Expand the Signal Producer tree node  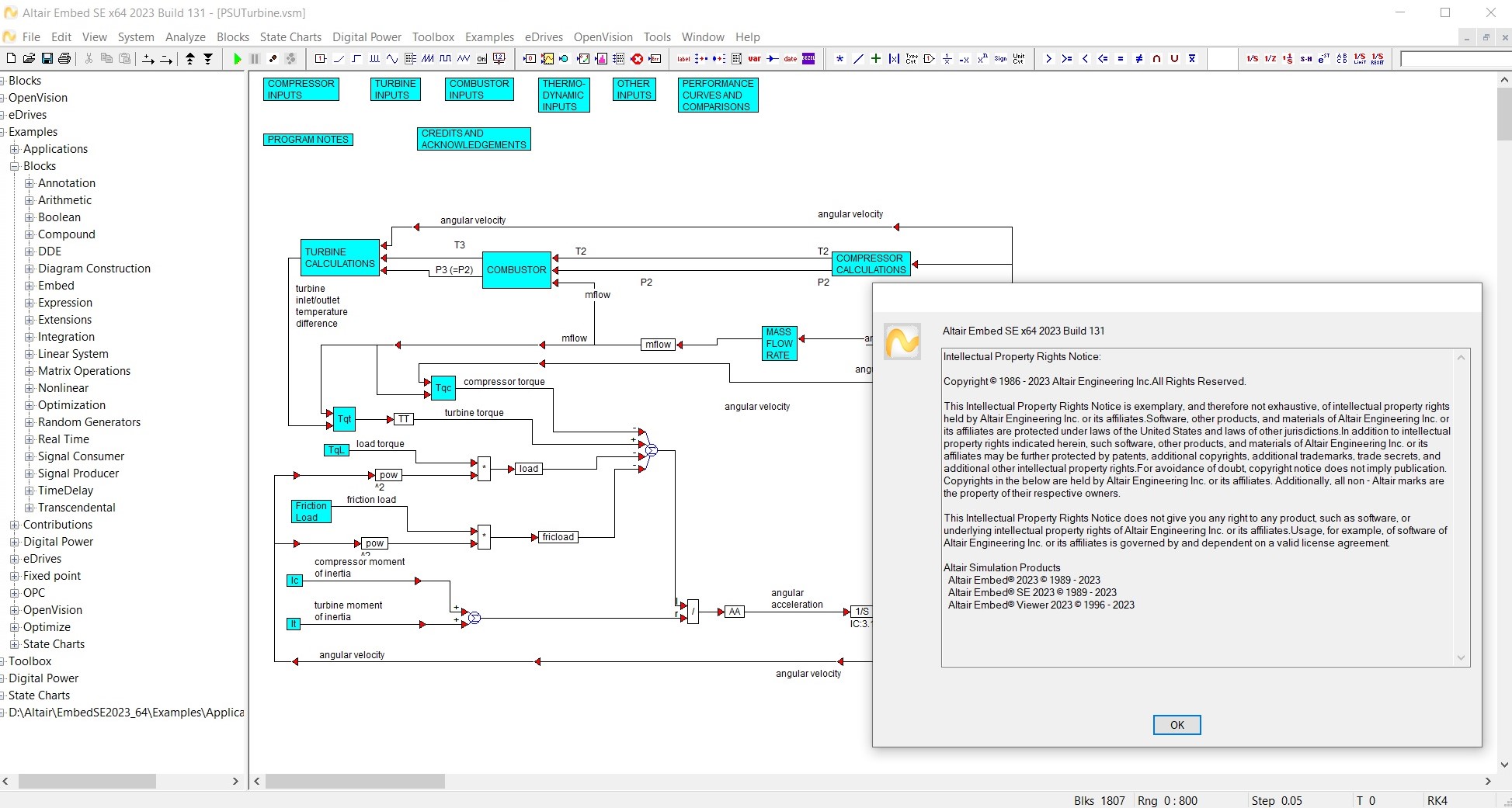click(29, 473)
